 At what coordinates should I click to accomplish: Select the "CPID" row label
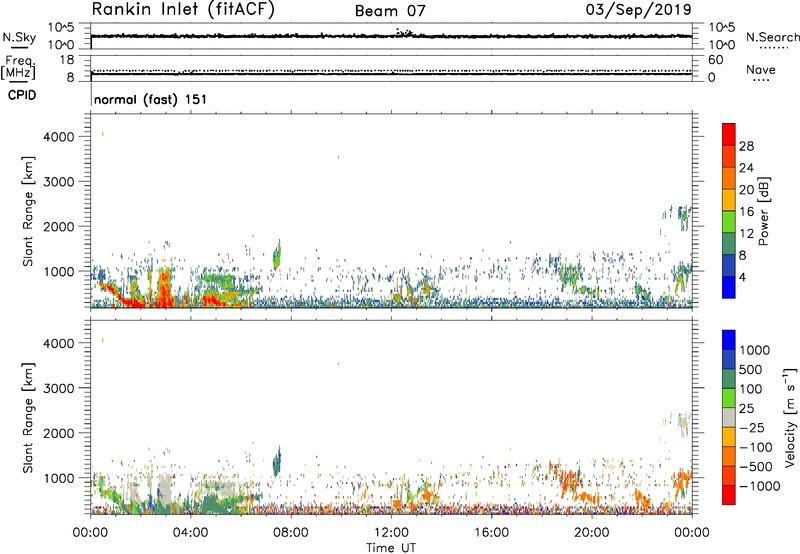pyautogui.click(x=22, y=95)
